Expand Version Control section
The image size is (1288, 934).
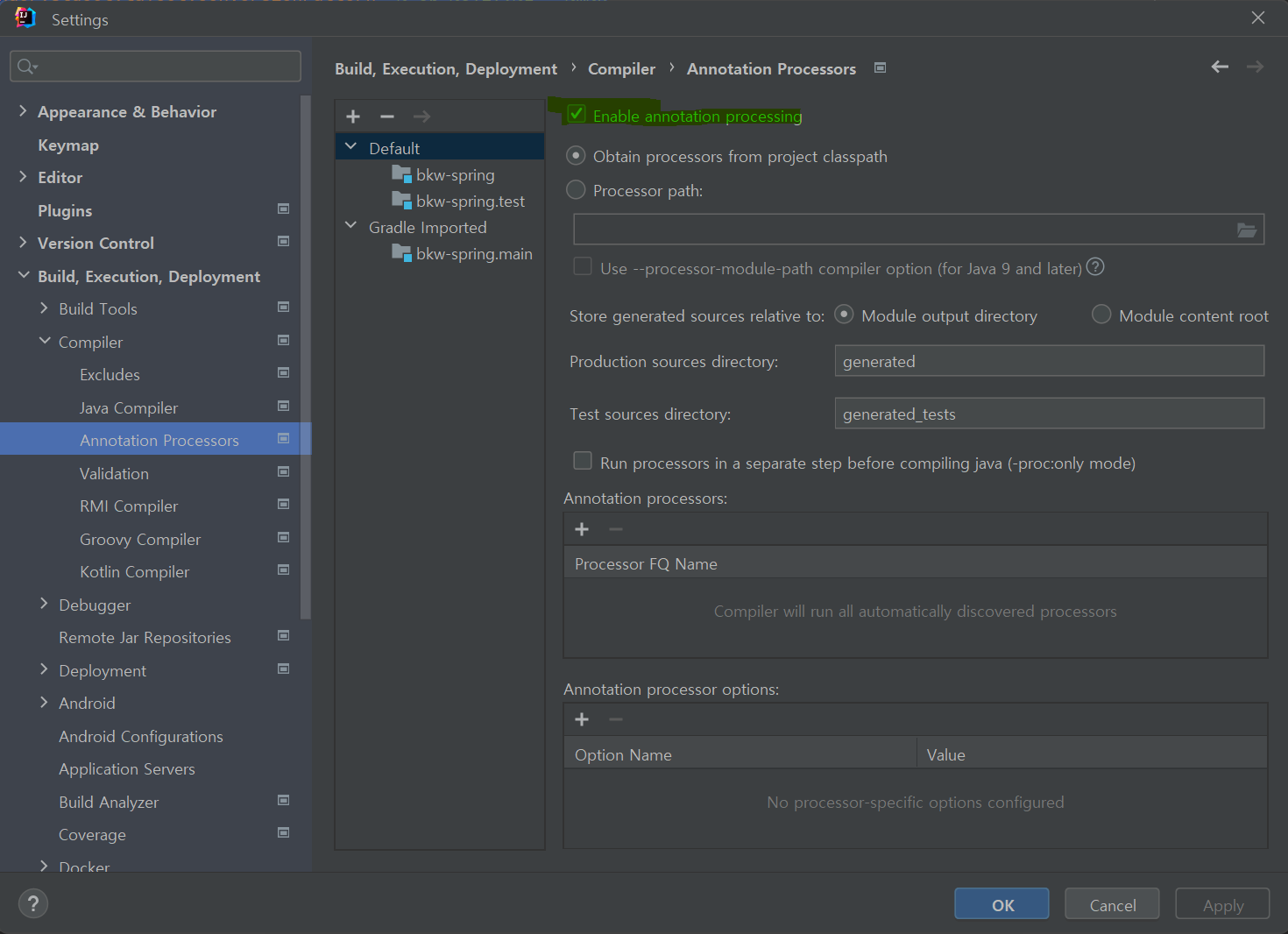(23, 242)
